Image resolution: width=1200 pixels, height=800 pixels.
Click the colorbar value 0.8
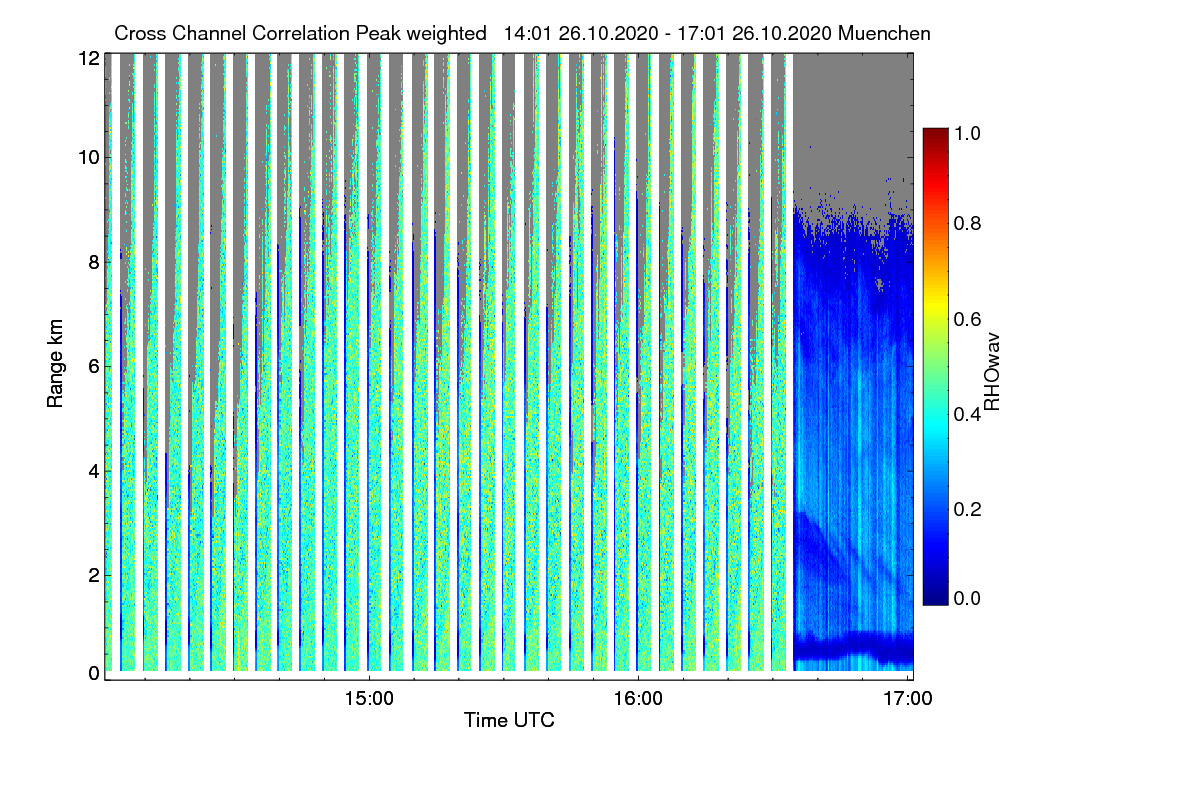point(968,223)
